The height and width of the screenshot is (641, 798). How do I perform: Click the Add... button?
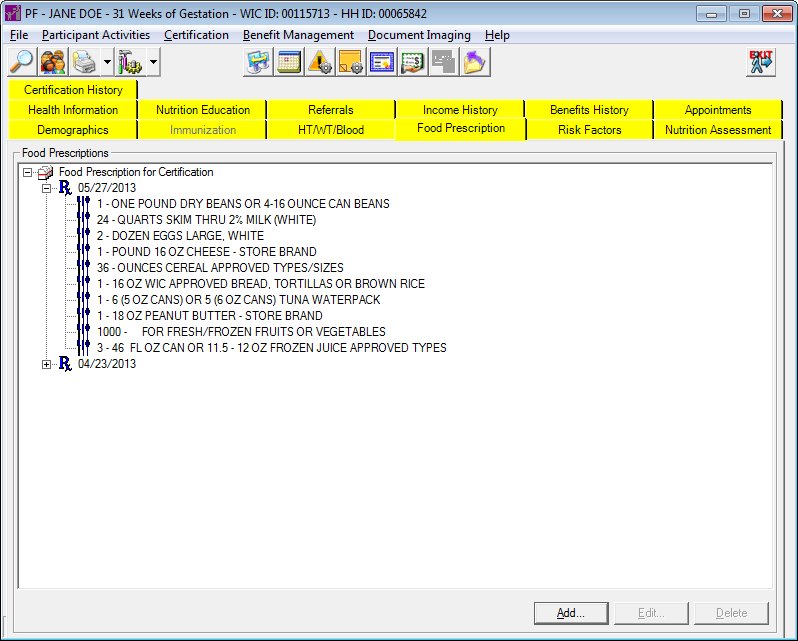[570, 612]
